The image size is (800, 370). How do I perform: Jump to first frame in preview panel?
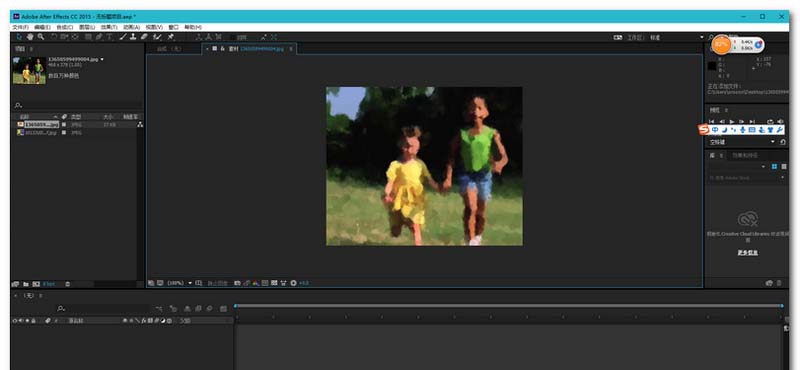[712, 121]
